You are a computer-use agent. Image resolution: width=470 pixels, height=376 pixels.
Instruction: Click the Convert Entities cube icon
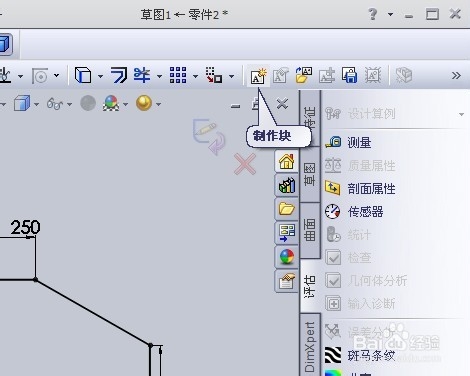point(83,75)
